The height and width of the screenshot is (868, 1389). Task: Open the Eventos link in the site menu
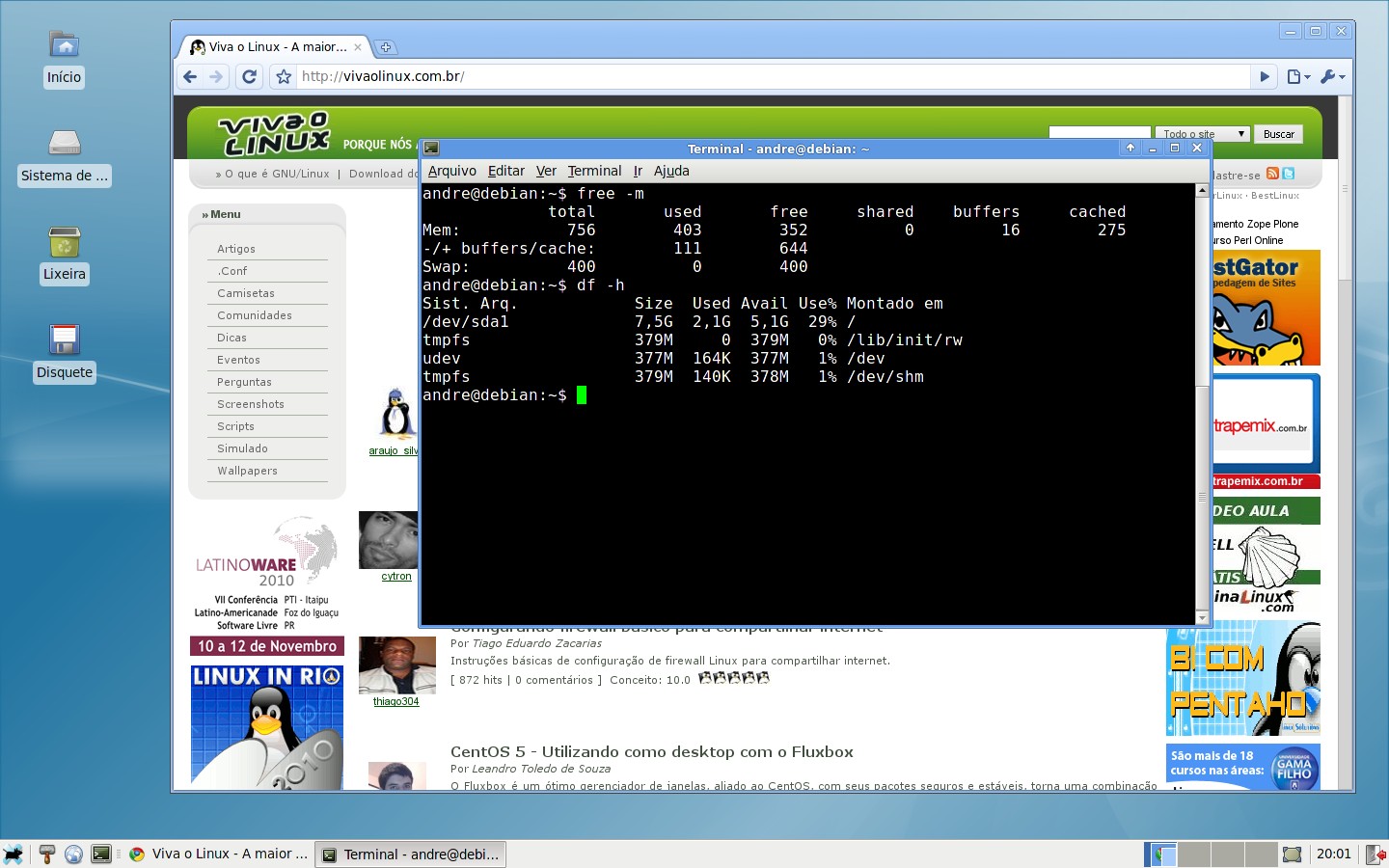pyautogui.click(x=238, y=360)
